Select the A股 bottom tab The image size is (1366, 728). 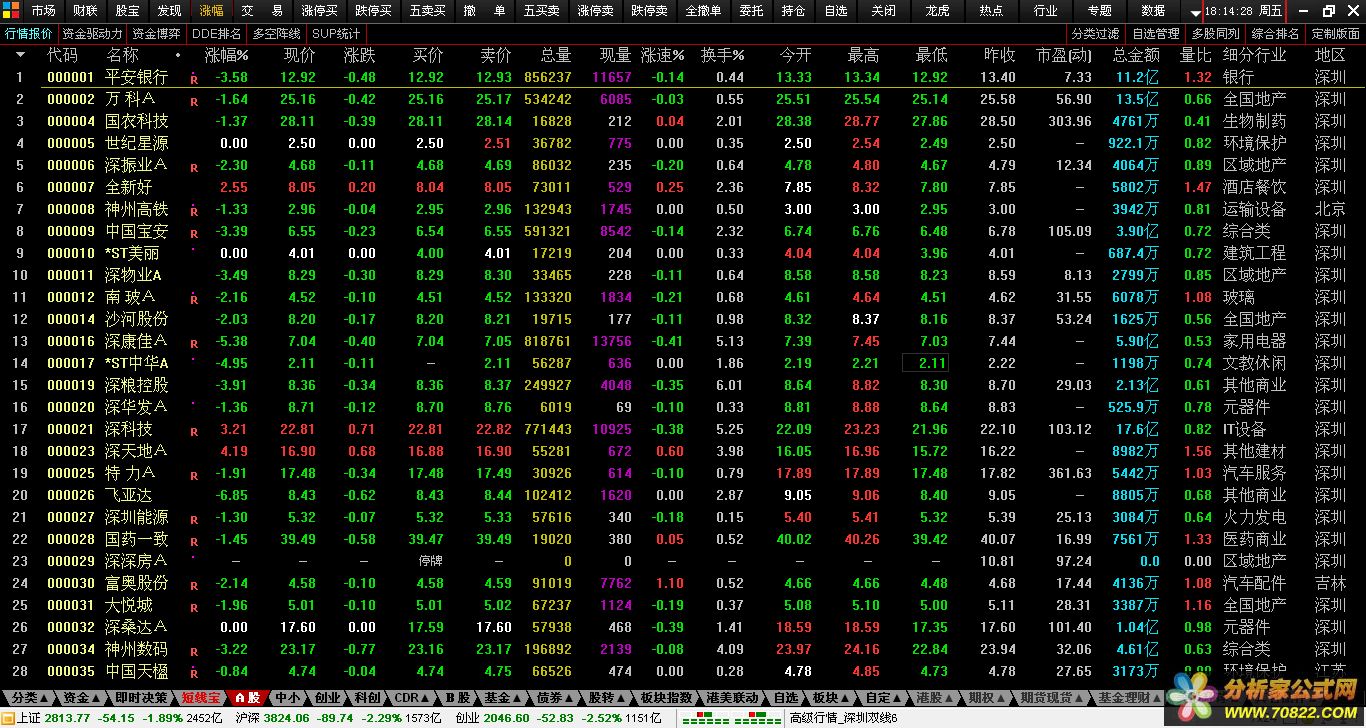click(246, 697)
